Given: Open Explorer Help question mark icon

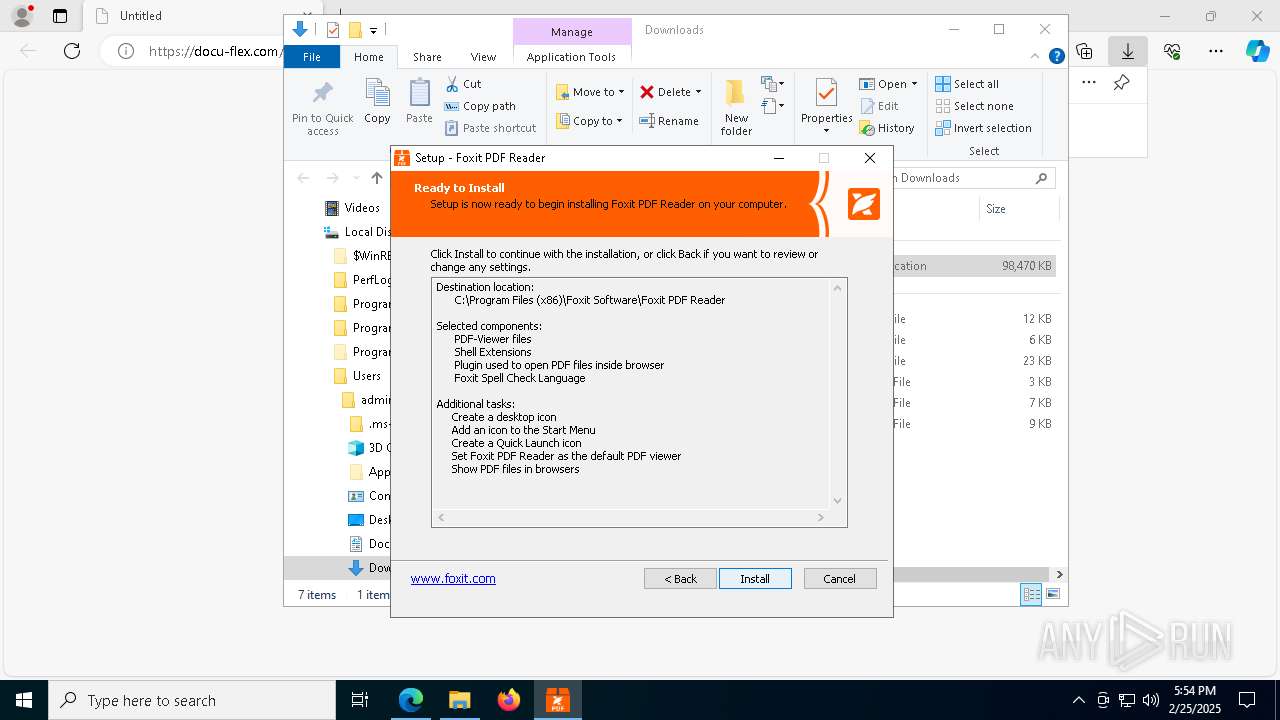Looking at the screenshot, I should 1056,57.
